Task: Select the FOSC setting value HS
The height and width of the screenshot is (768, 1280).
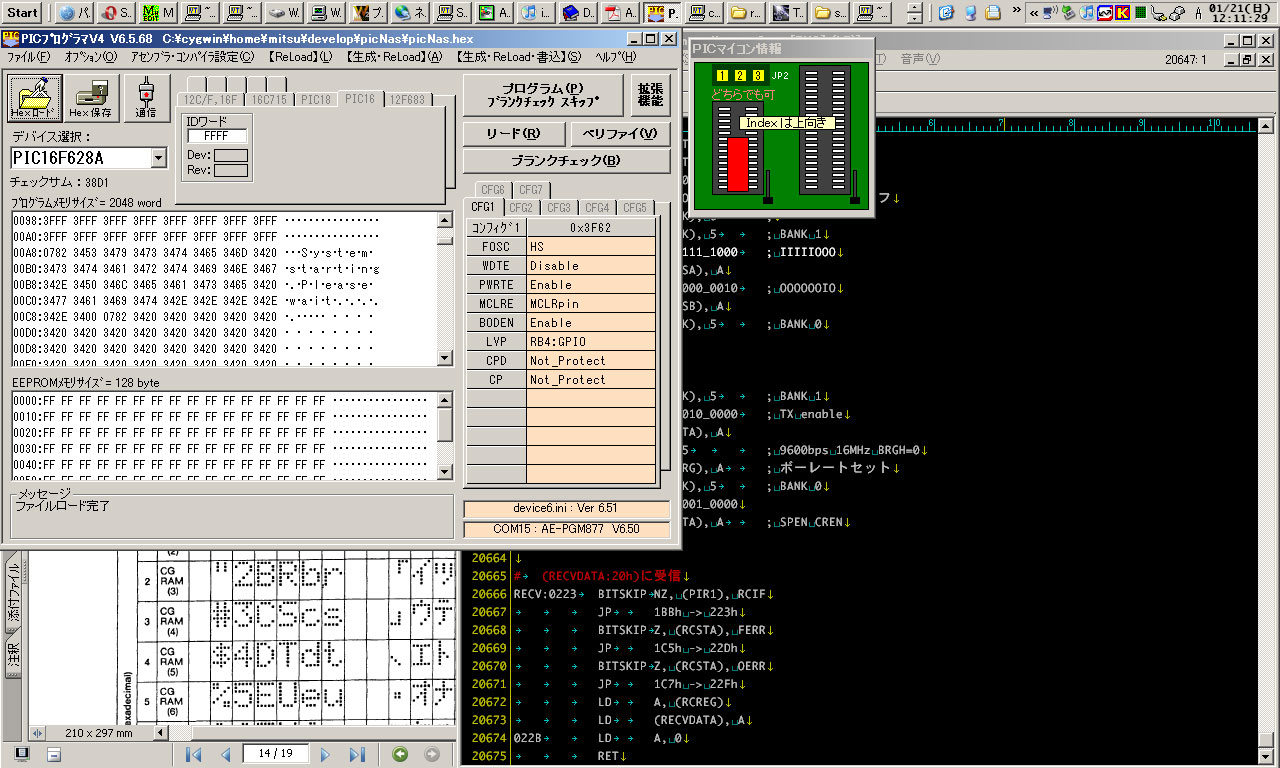Action: coord(591,247)
